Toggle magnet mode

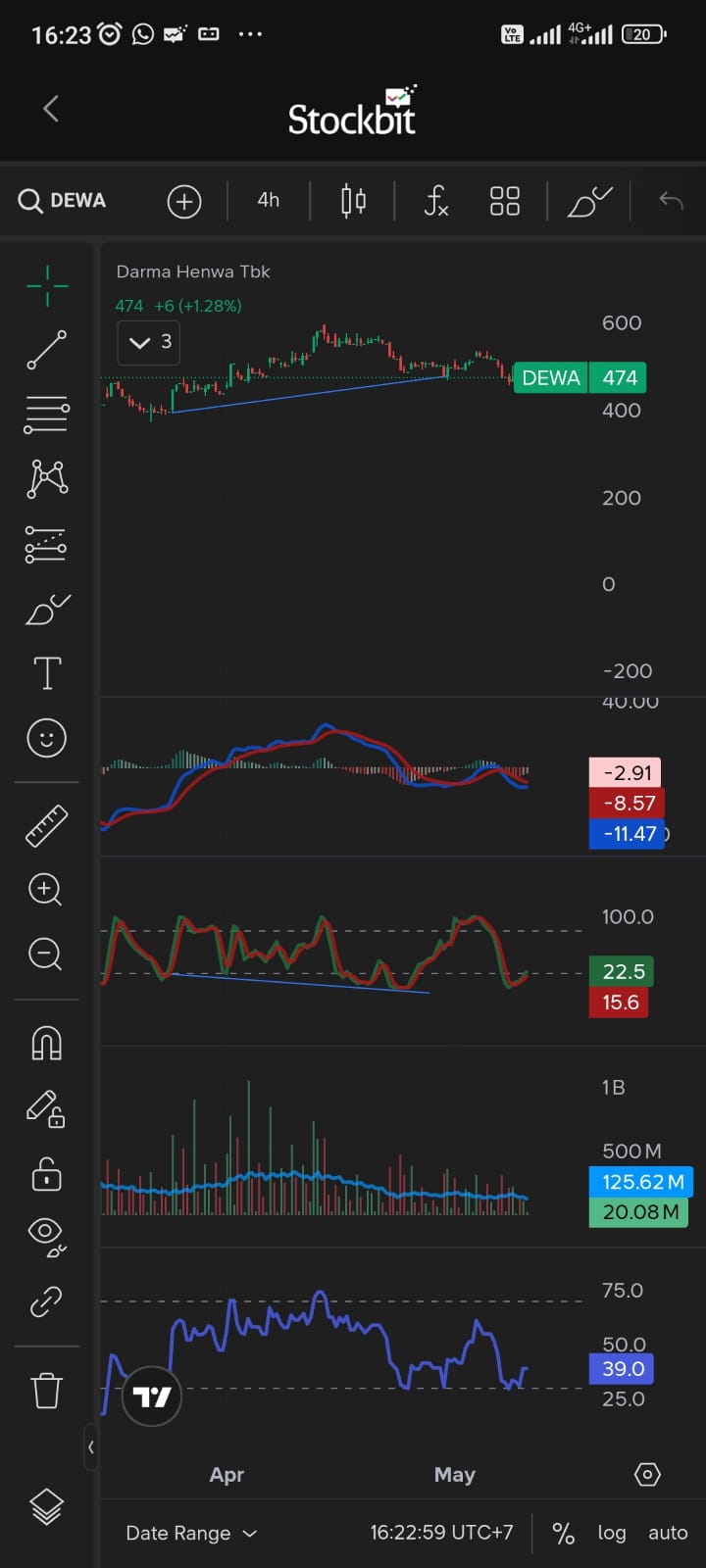coord(47,1043)
